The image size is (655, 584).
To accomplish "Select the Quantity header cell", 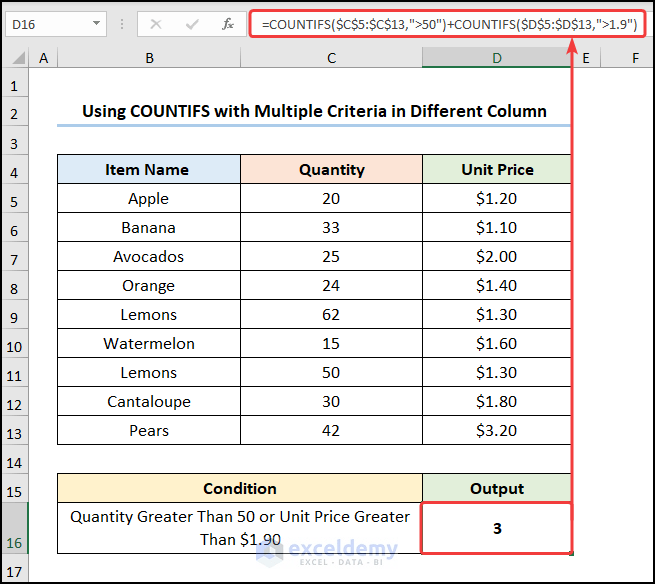I will click(331, 169).
